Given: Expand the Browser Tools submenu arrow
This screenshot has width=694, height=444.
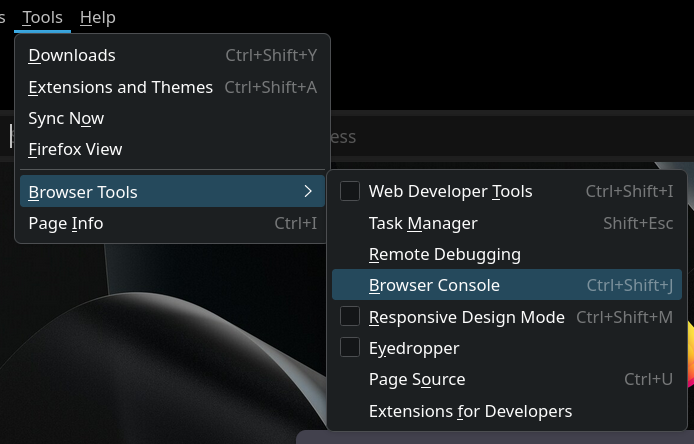Looking at the screenshot, I should [308, 191].
